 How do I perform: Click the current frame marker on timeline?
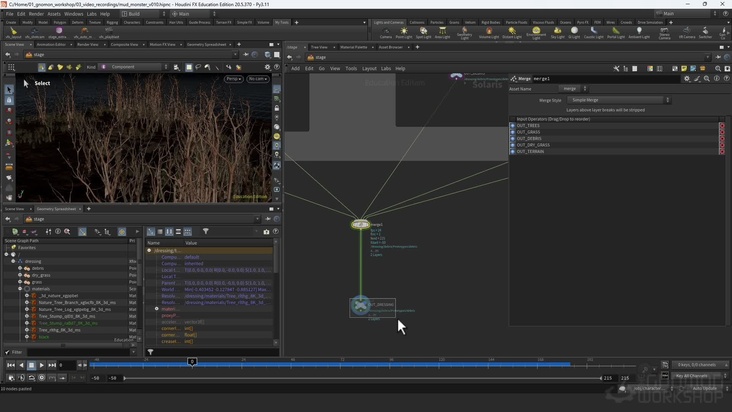[192, 362]
